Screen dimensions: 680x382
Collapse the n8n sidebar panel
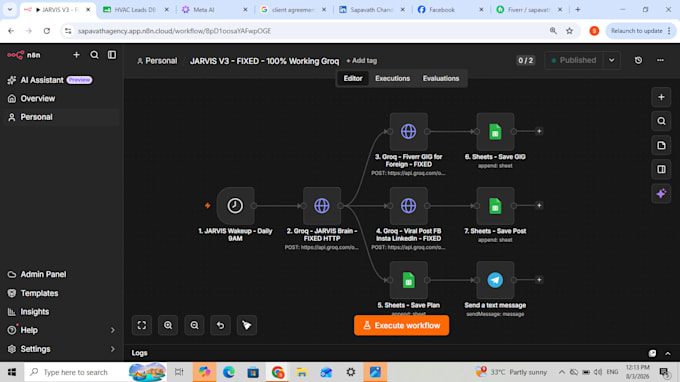pyautogui.click(x=112, y=55)
